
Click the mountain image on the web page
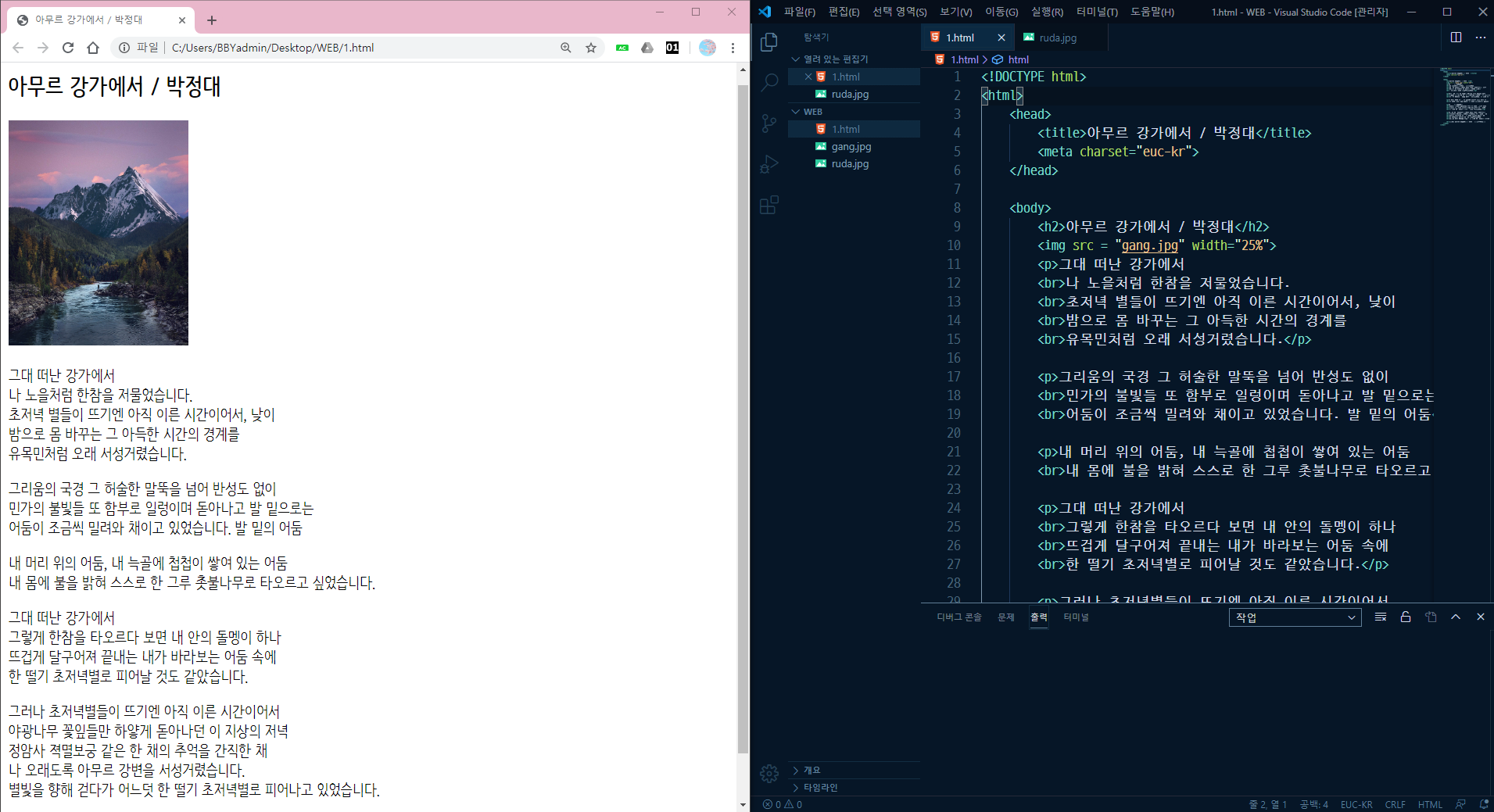click(x=99, y=232)
